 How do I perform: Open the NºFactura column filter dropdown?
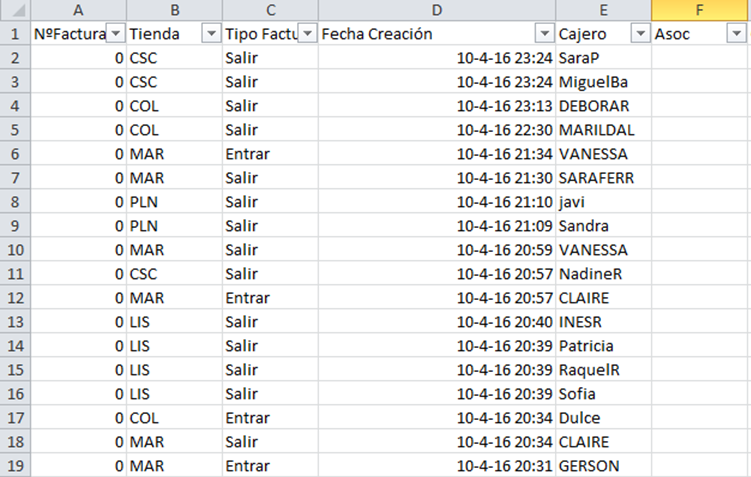tap(115, 34)
